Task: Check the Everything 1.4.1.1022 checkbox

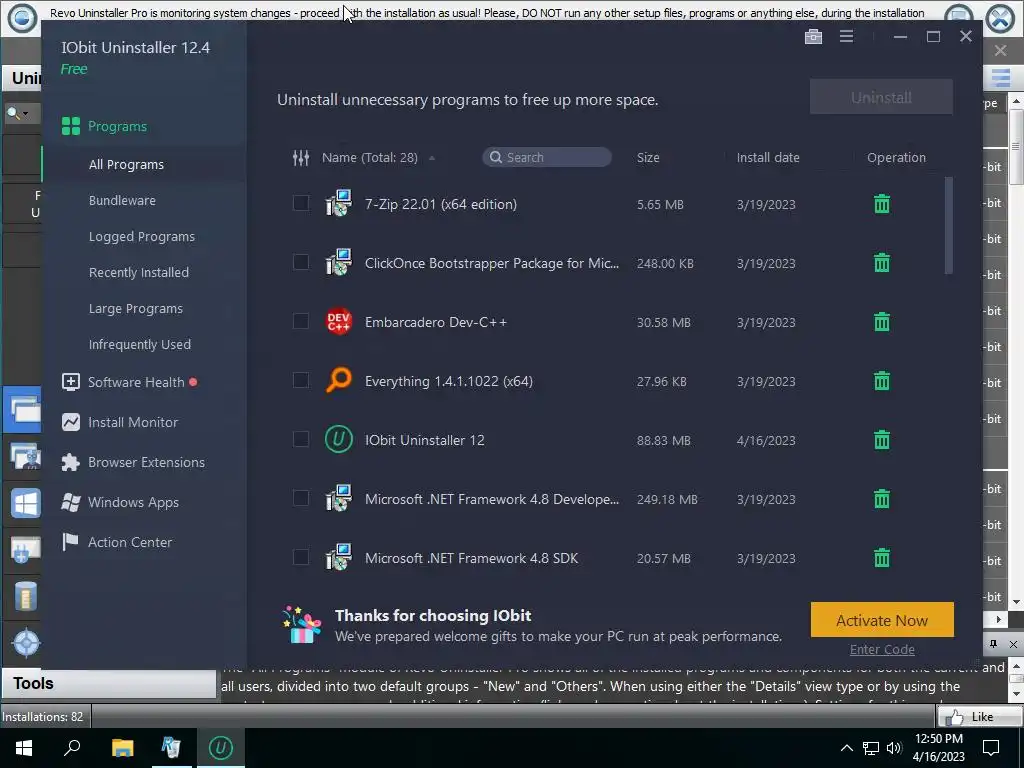Action: pos(300,380)
